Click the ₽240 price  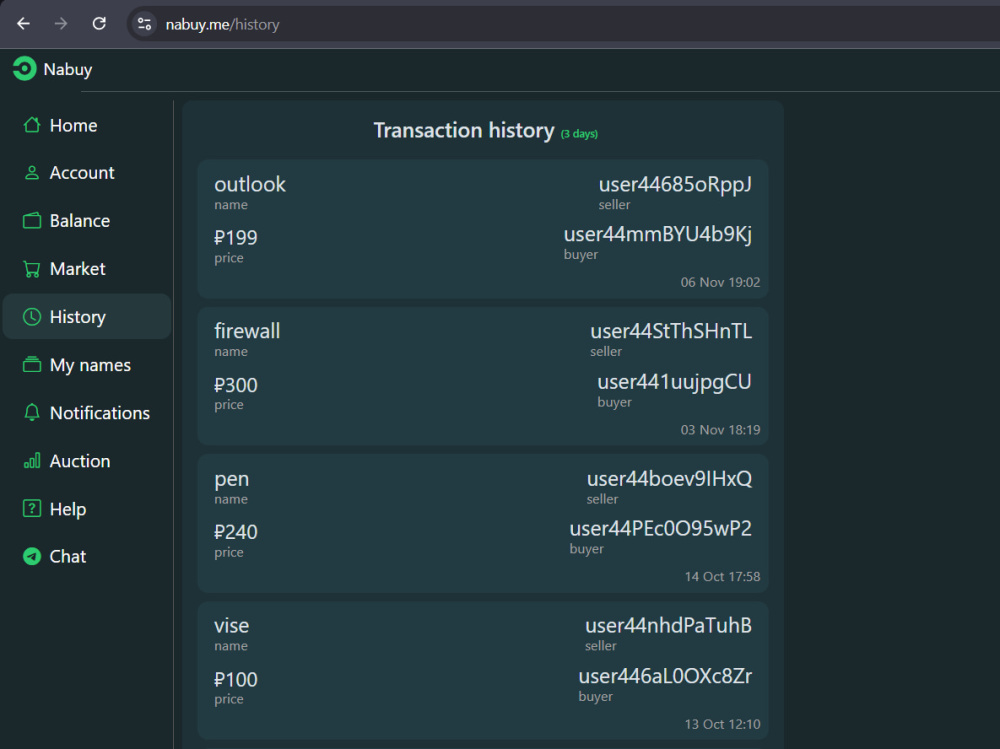click(236, 532)
